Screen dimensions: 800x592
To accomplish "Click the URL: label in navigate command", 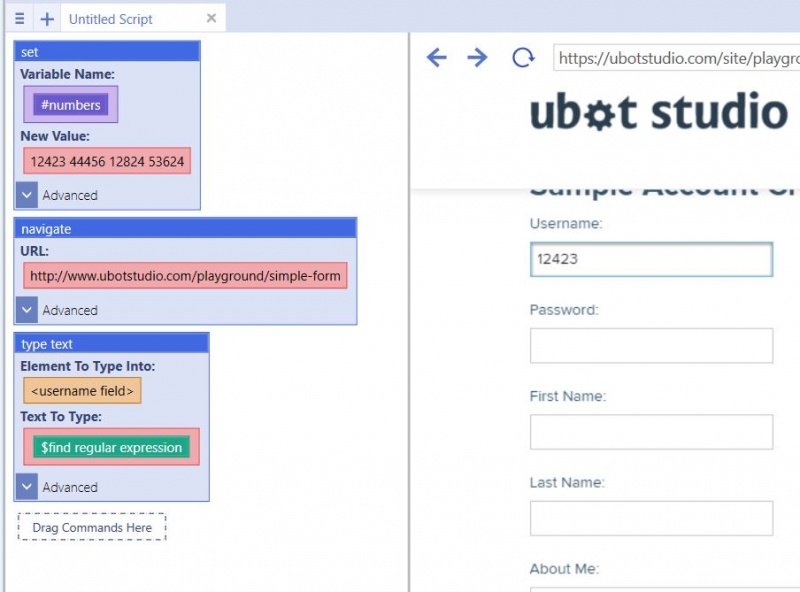I will point(35,251).
